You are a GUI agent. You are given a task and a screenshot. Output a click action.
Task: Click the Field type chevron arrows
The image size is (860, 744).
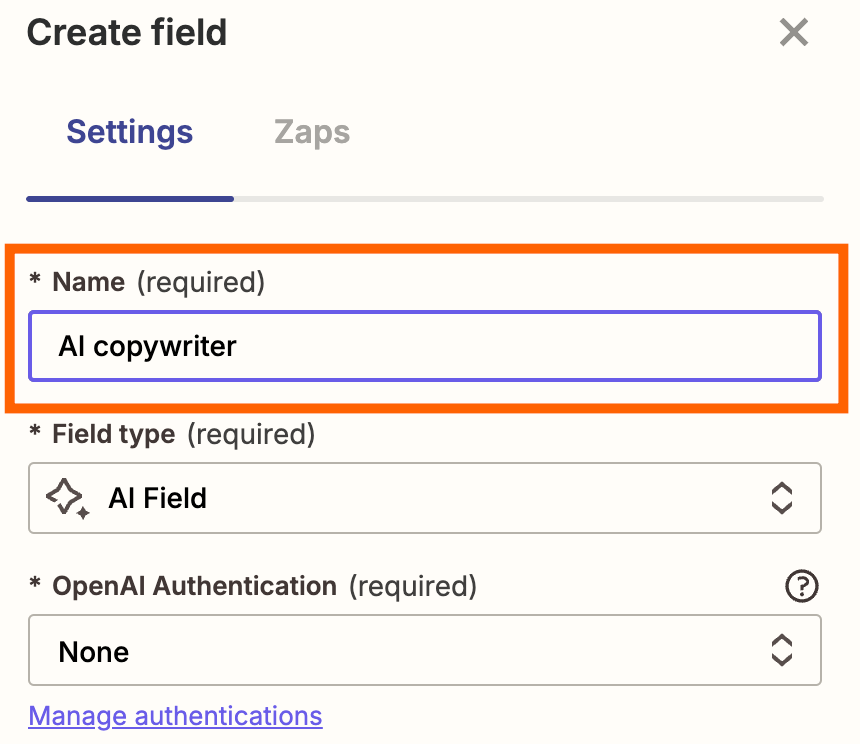[x=781, y=497]
